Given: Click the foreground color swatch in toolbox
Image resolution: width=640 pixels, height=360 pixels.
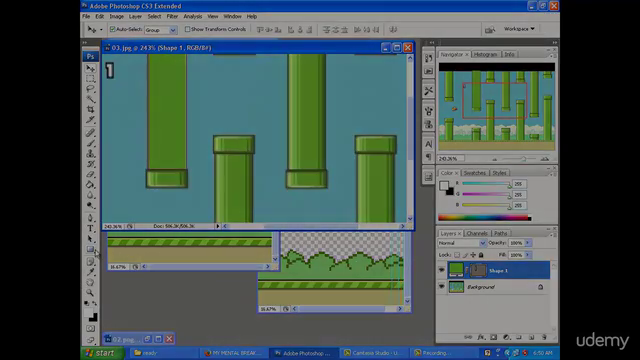Looking at the screenshot, I should (x=88, y=313).
